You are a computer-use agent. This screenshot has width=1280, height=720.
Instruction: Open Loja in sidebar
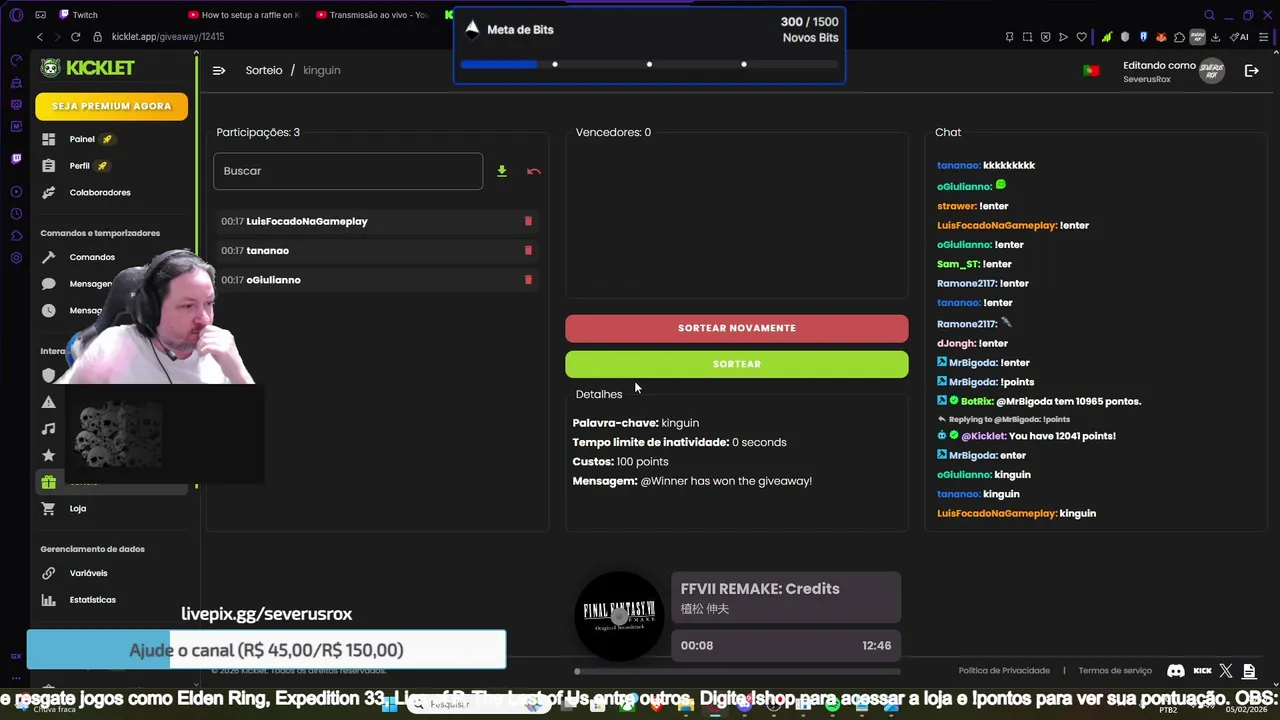click(78, 508)
